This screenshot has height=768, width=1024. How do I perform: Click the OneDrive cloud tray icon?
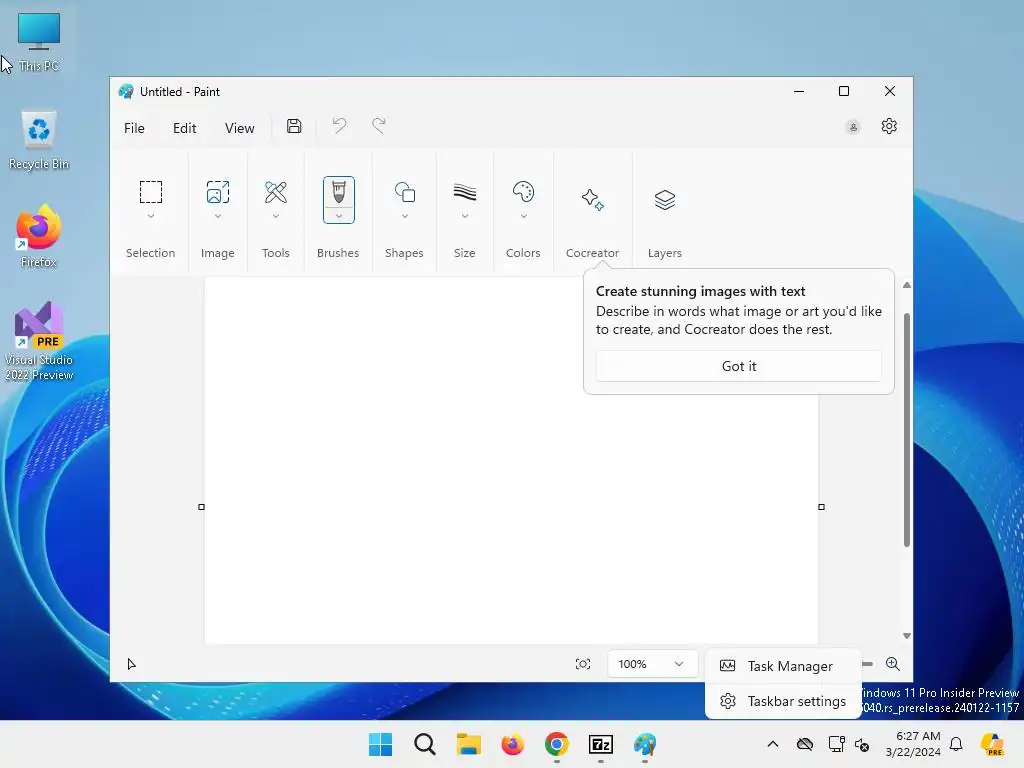click(x=805, y=744)
